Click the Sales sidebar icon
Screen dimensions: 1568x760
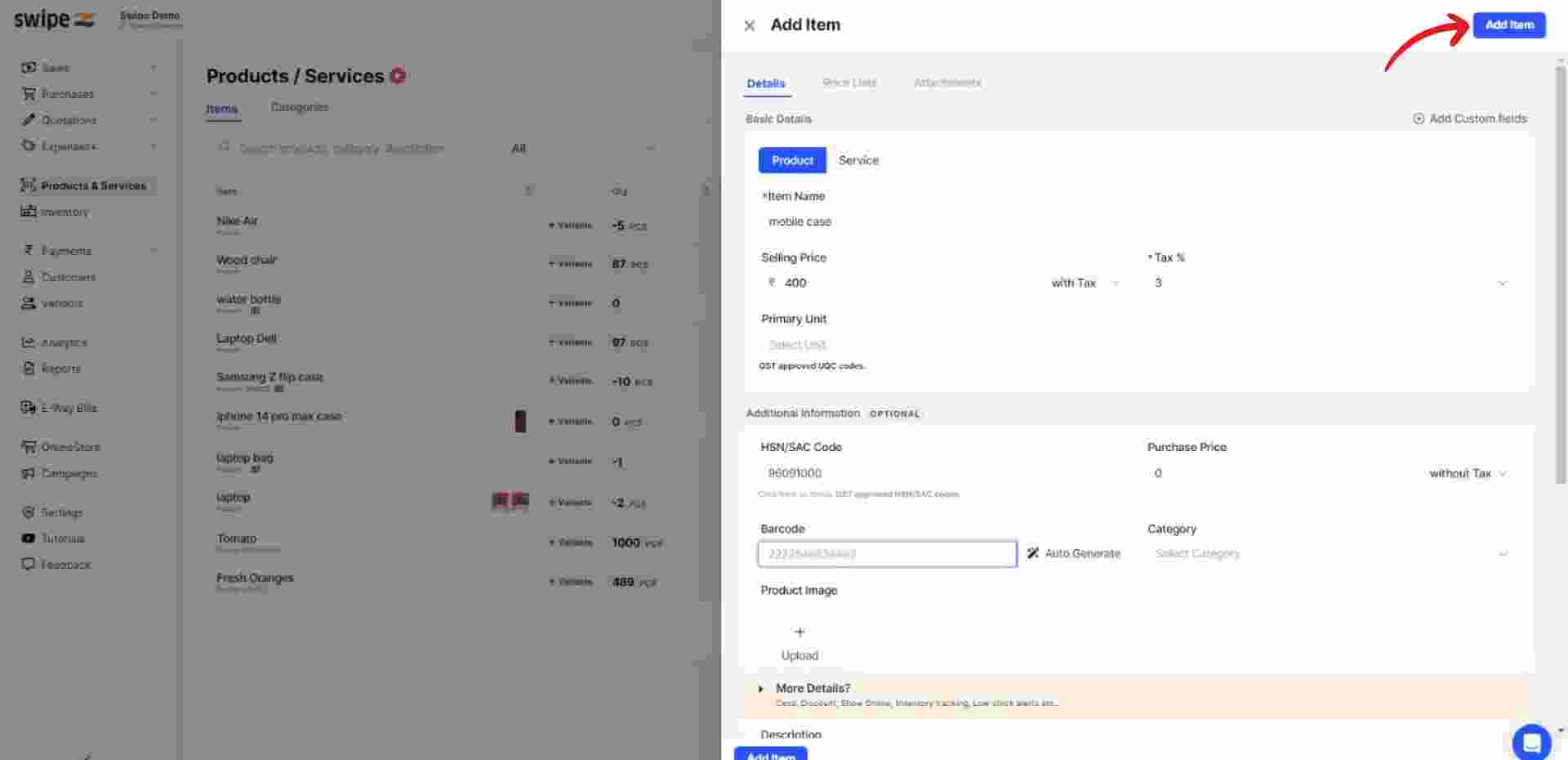pyautogui.click(x=29, y=68)
